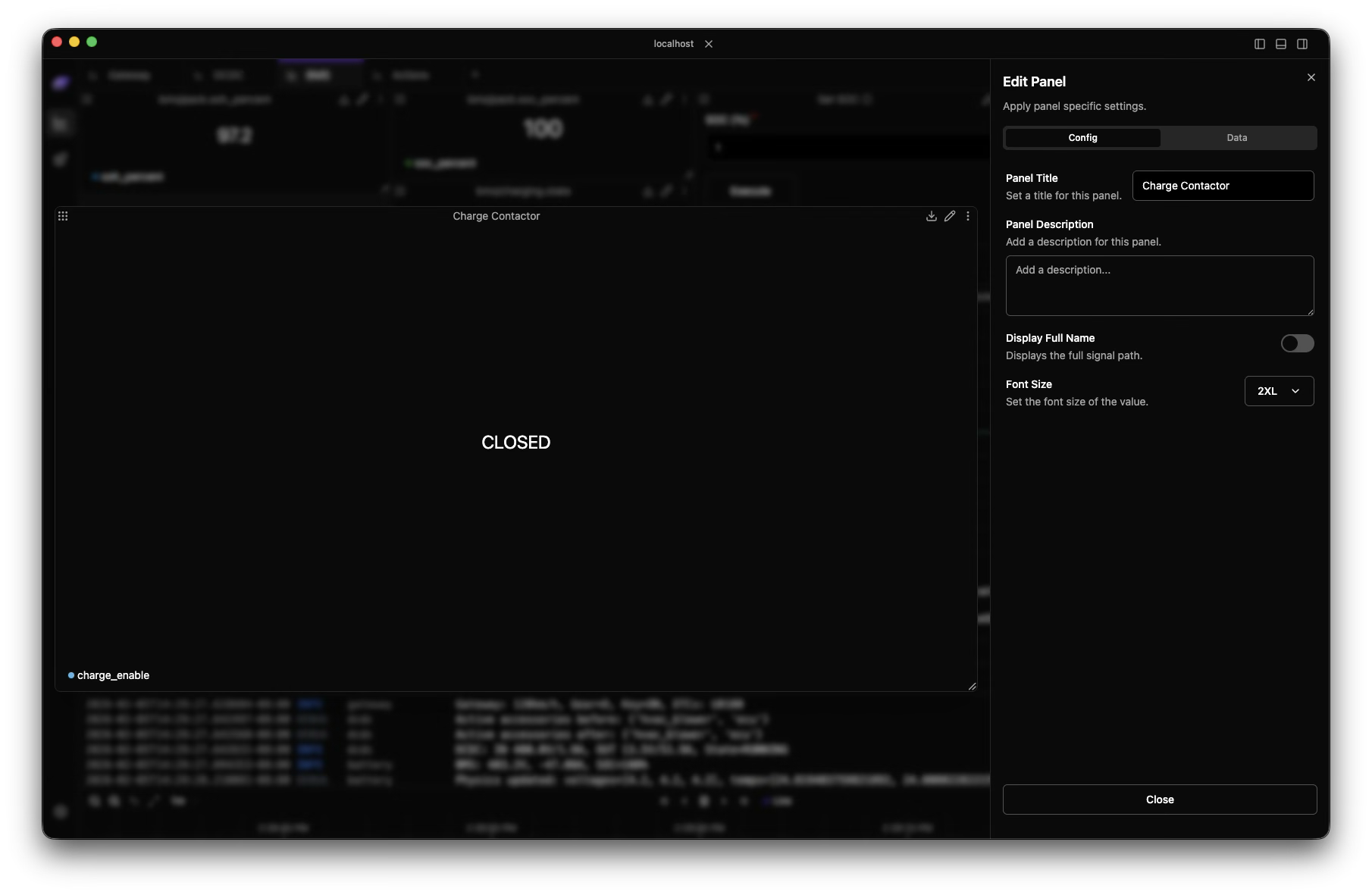Click the download icon on Charge Contactor panel

[x=931, y=216]
